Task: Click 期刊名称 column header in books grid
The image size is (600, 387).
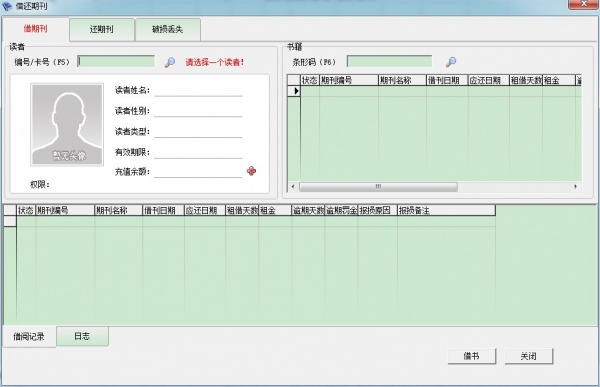Action: (402, 80)
